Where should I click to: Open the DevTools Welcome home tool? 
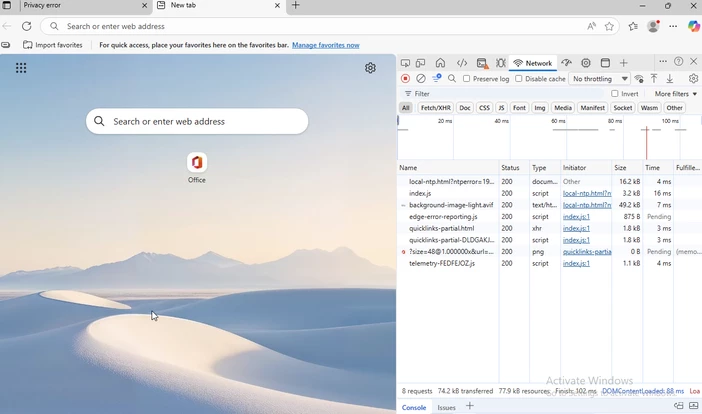point(441,63)
